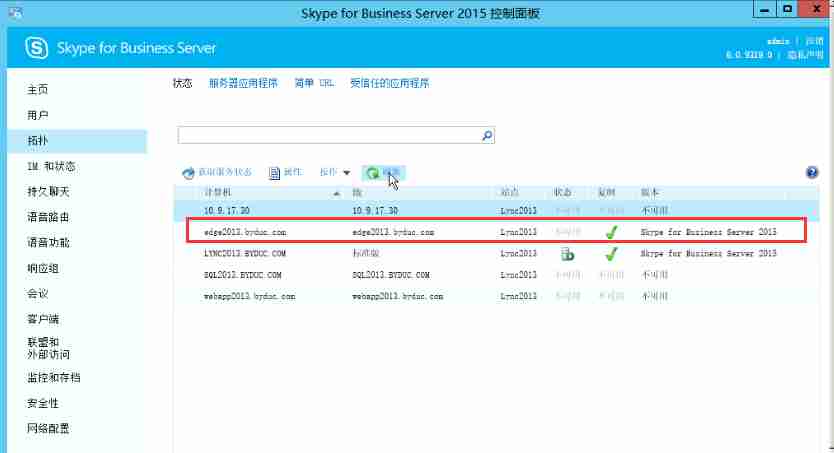The width and height of the screenshot is (834, 453).
Task: Click the 复制 column header
Action: [606, 192]
